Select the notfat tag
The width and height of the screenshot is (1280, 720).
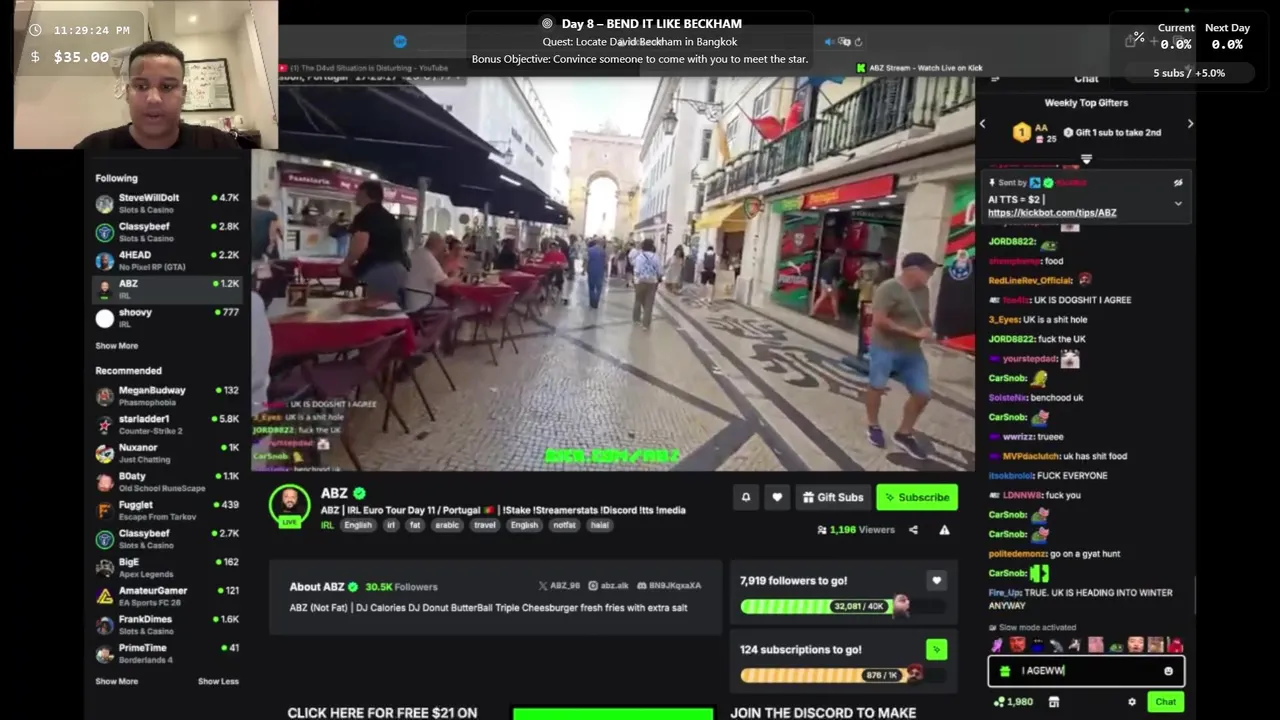tap(564, 525)
